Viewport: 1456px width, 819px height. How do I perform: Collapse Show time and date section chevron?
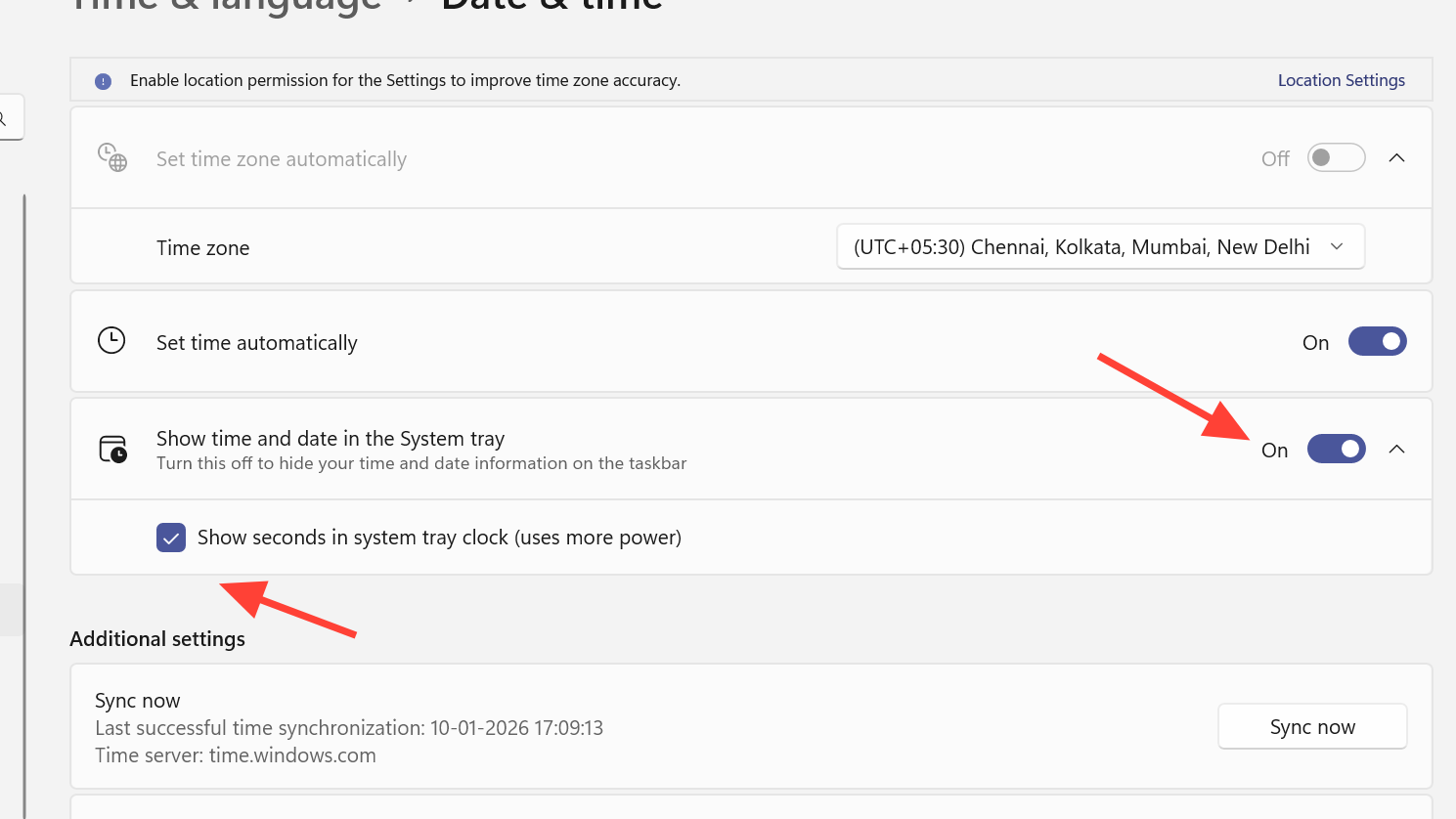pyautogui.click(x=1396, y=449)
